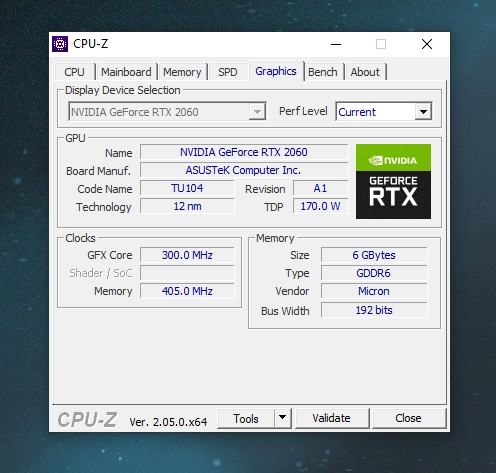Image resolution: width=496 pixels, height=473 pixels.
Task: Click the 170.0 W TDP value
Action: coord(320,206)
